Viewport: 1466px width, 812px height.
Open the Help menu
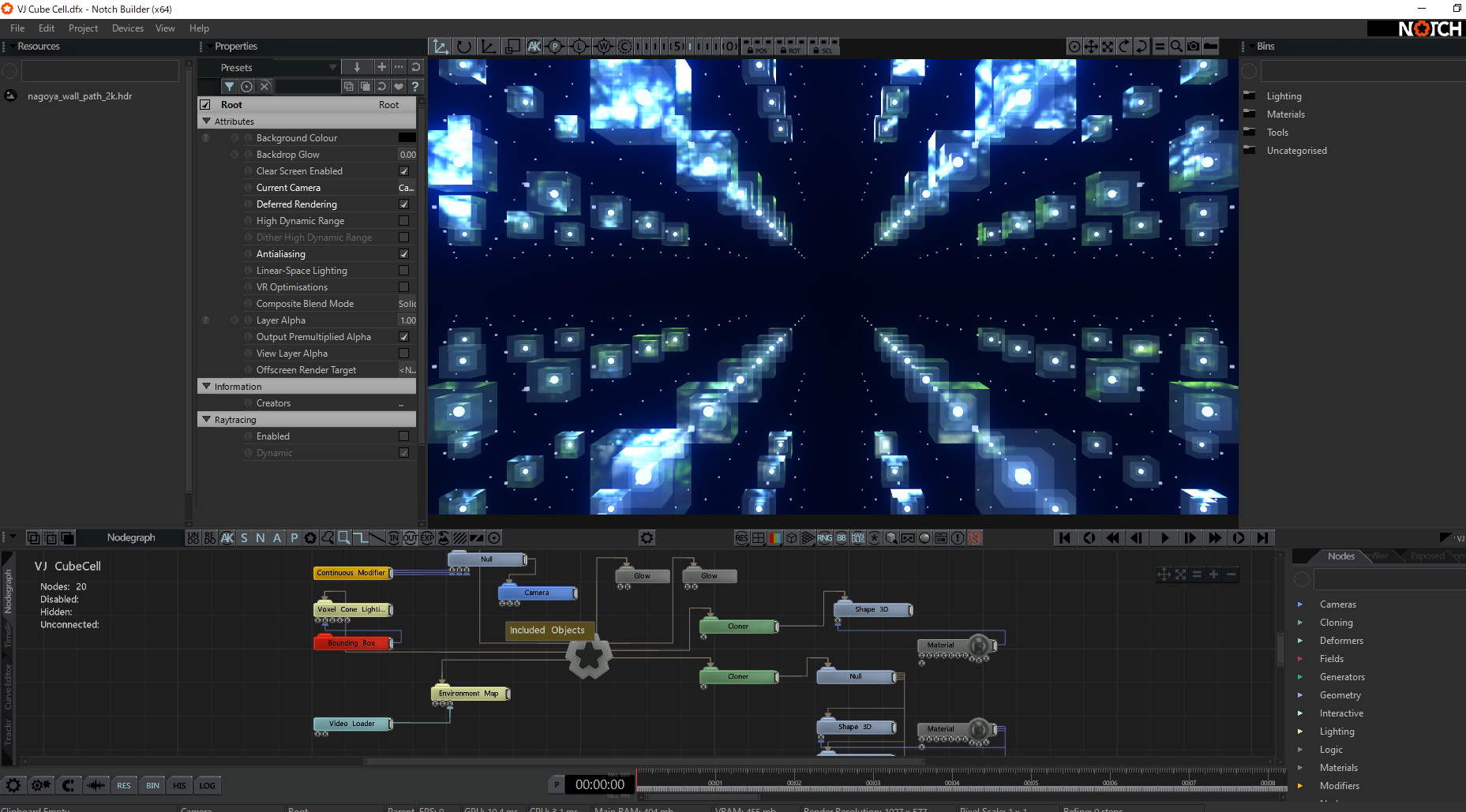click(x=199, y=28)
